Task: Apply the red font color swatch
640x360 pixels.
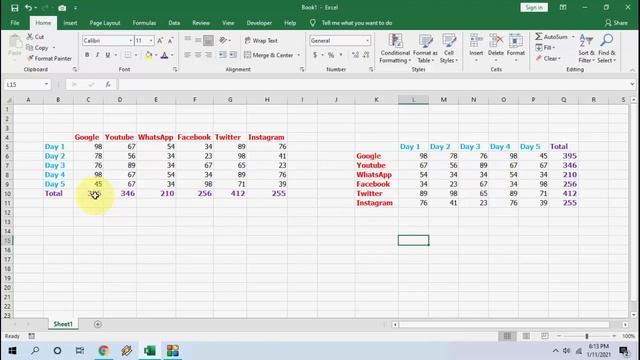Action: point(164,55)
